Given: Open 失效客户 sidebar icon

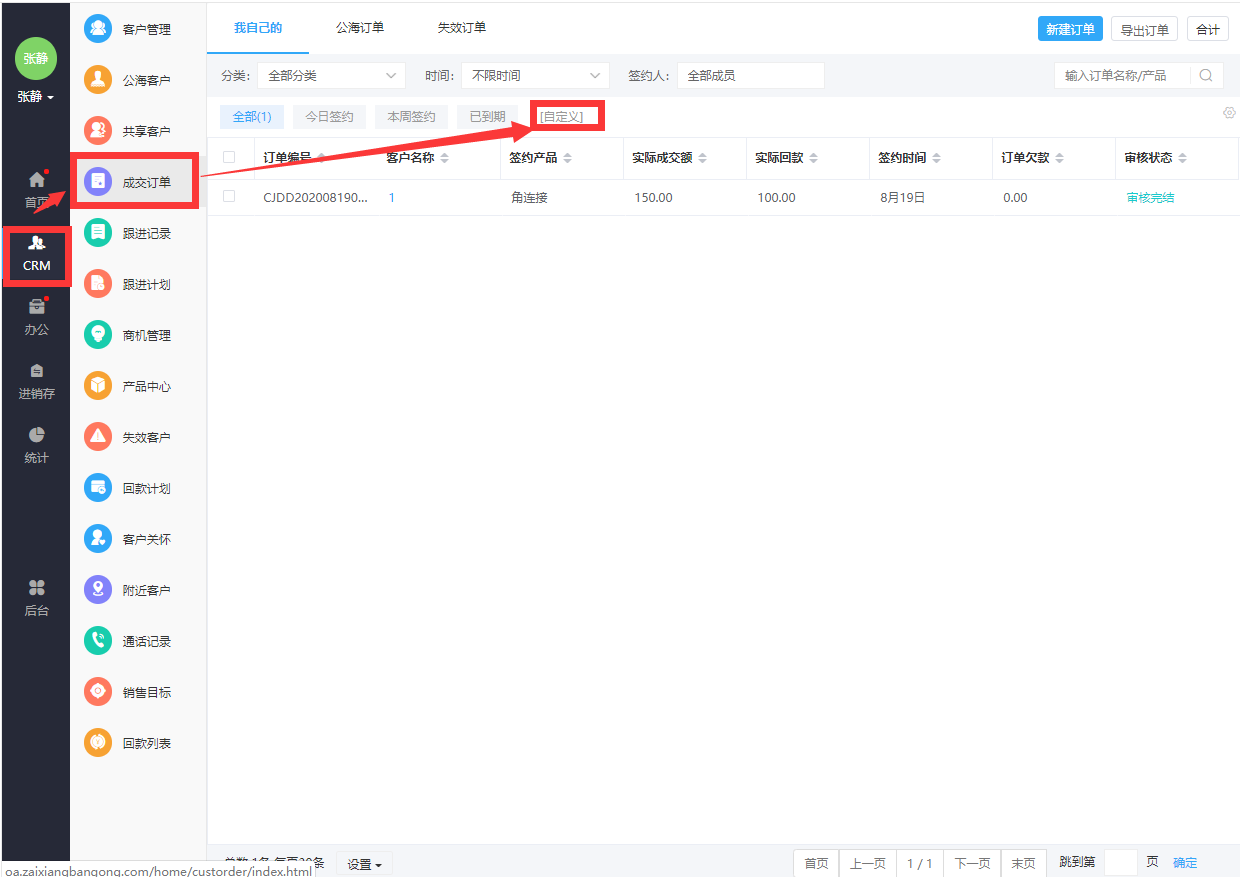Looking at the screenshot, I should pyautogui.click(x=98, y=437).
